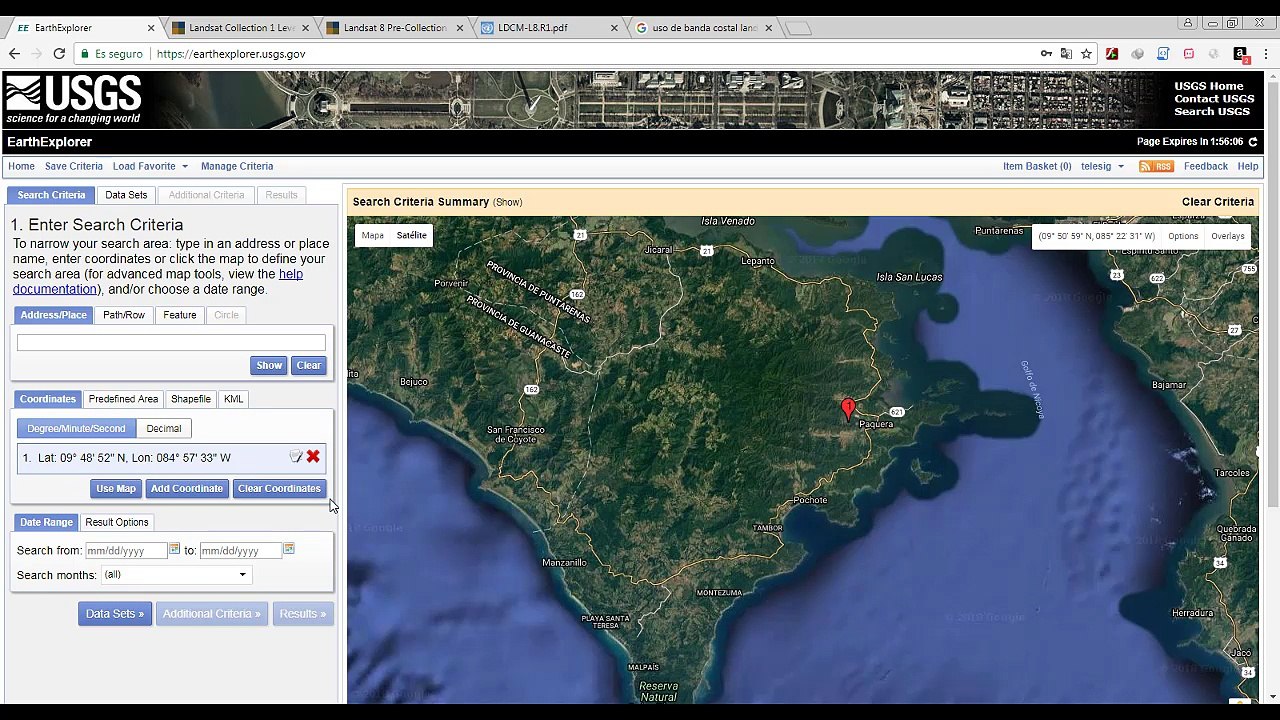
Task: Select the Search Criteria tab
Action: pos(51,195)
